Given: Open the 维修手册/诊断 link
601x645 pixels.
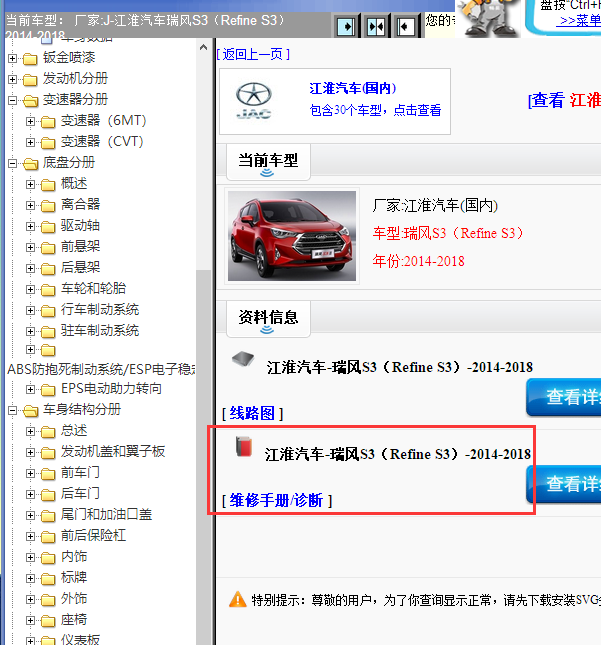Looking at the screenshot, I should [x=276, y=500].
